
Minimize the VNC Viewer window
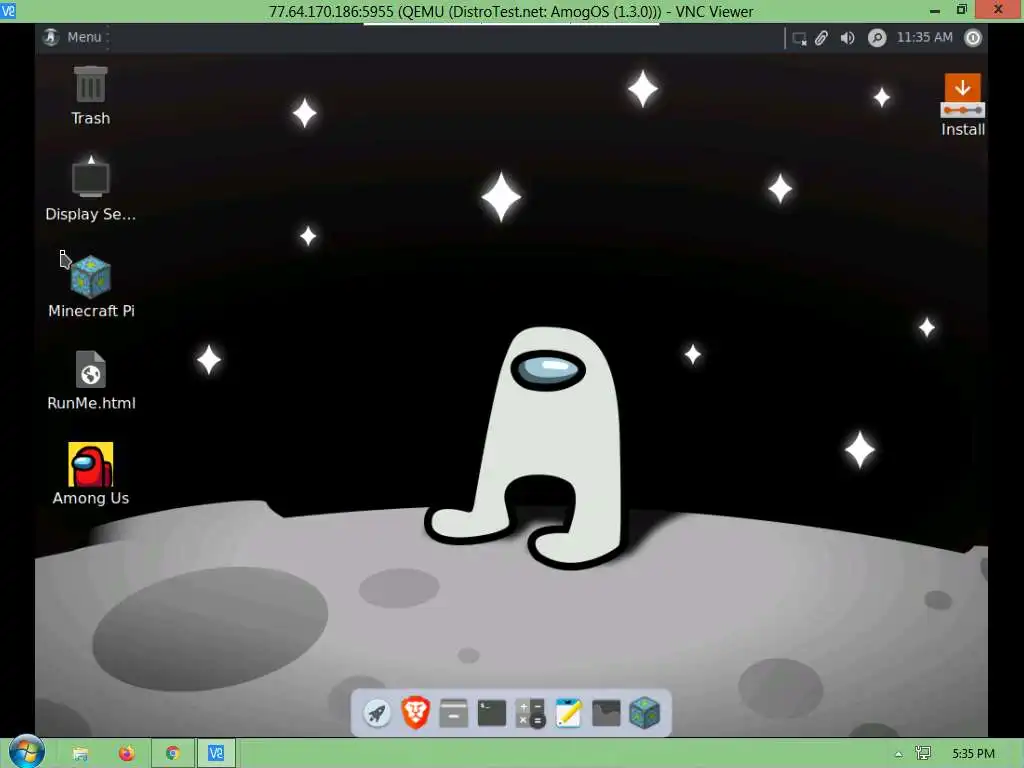(935, 10)
